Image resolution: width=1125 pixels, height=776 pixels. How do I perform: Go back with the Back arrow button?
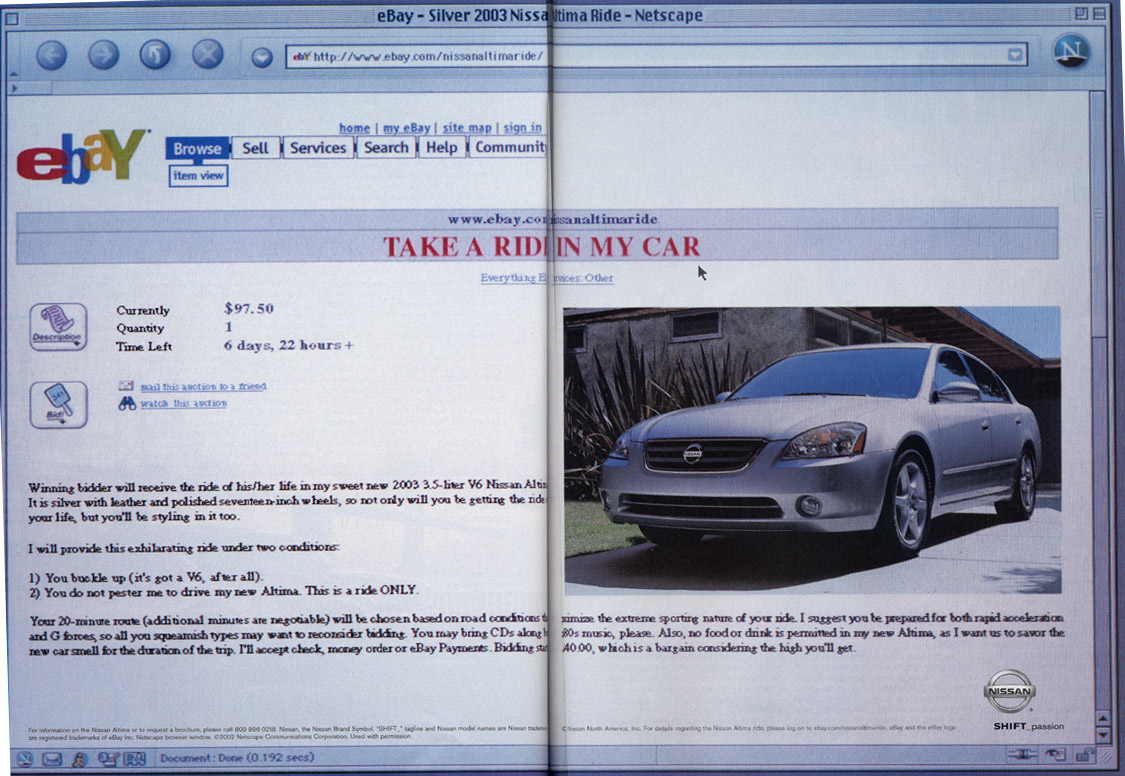[x=52, y=55]
